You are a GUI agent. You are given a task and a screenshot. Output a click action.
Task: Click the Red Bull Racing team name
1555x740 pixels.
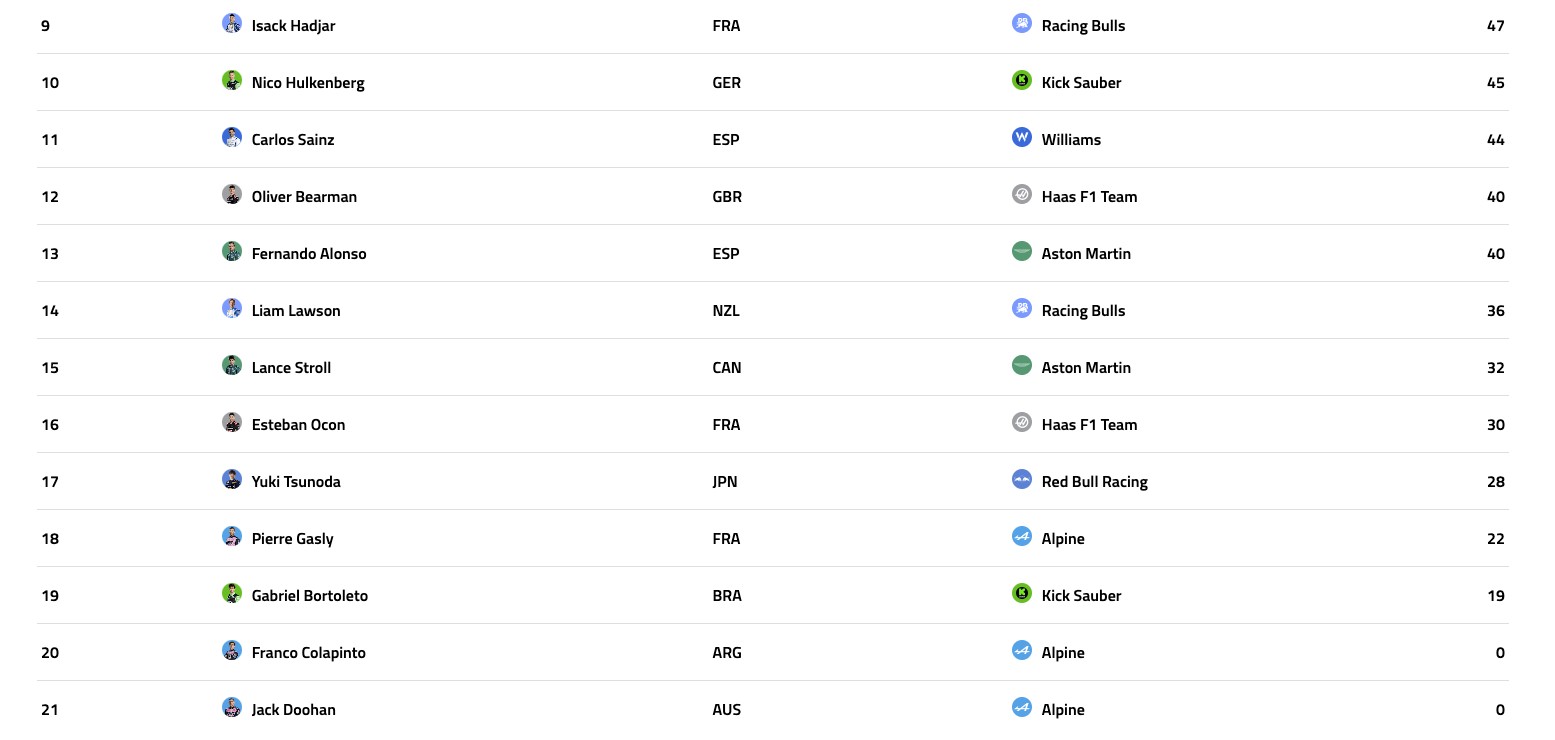coord(1094,482)
